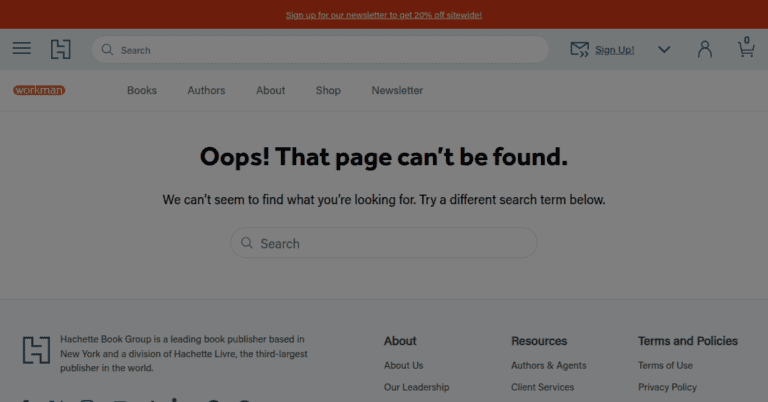Click the Workman imprint logo
The height and width of the screenshot is (402, 768).
click(39, 90)
